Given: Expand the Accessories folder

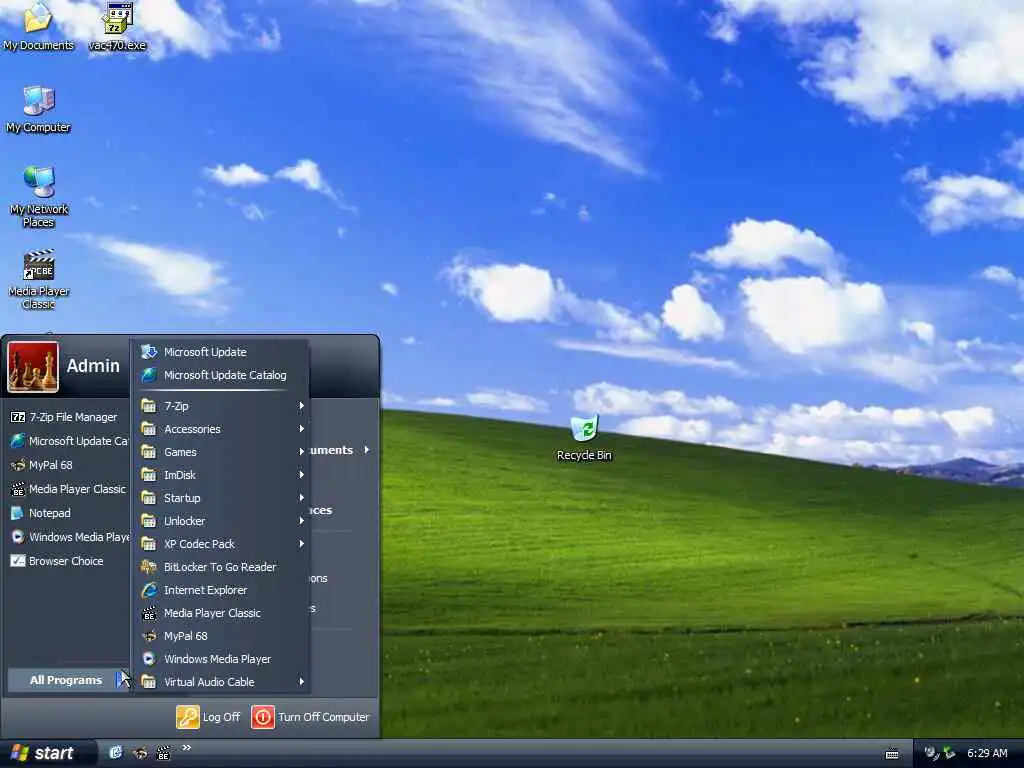Looking at the screenshot, I should pos(221,429).
